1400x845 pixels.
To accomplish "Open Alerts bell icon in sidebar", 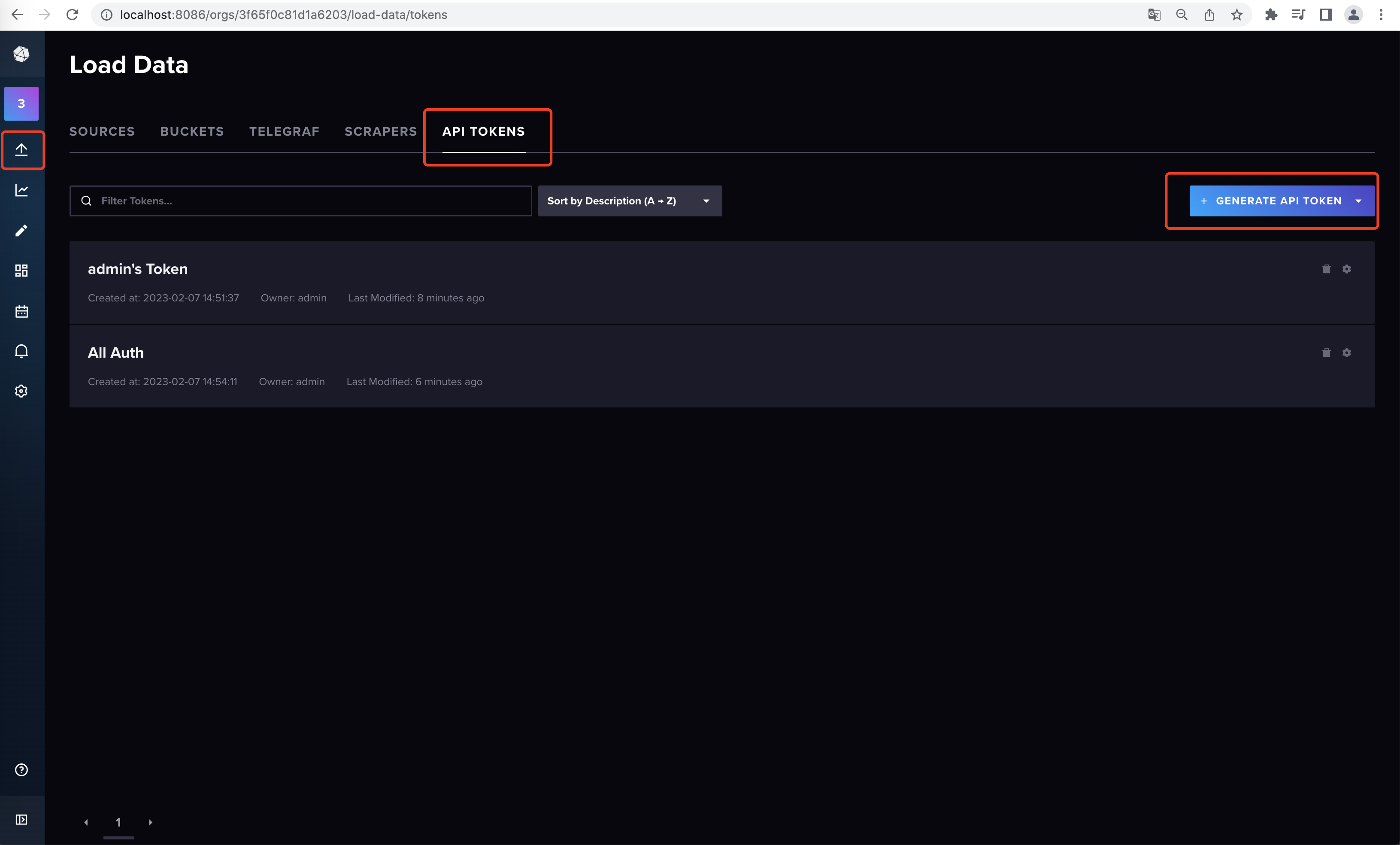I will (21, 351).
